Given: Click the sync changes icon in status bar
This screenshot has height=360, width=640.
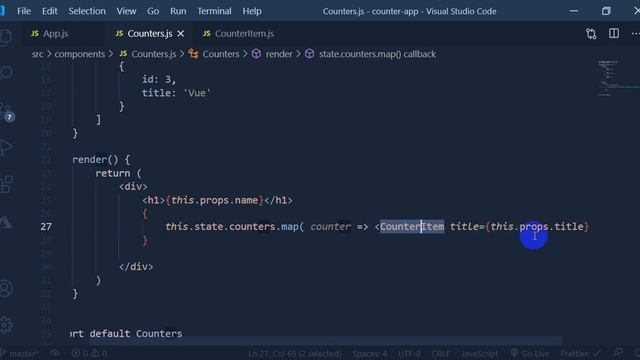Looking at the screenshot, I should point(55,353).
